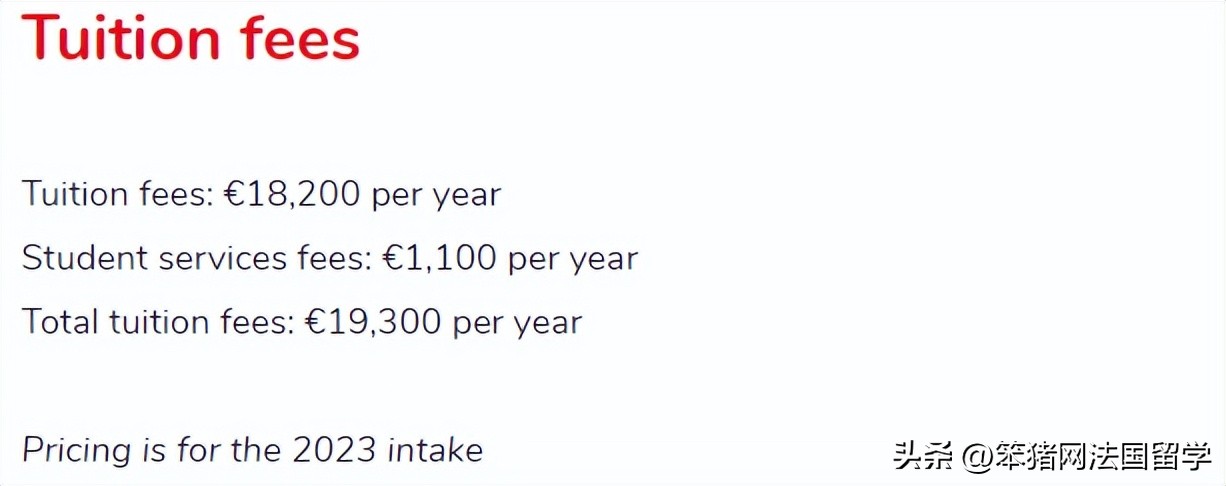The width and height of the screenshot is (1226, 486).
Task: Select the €1,100 student services amount
Action: [x=439, y=258]
